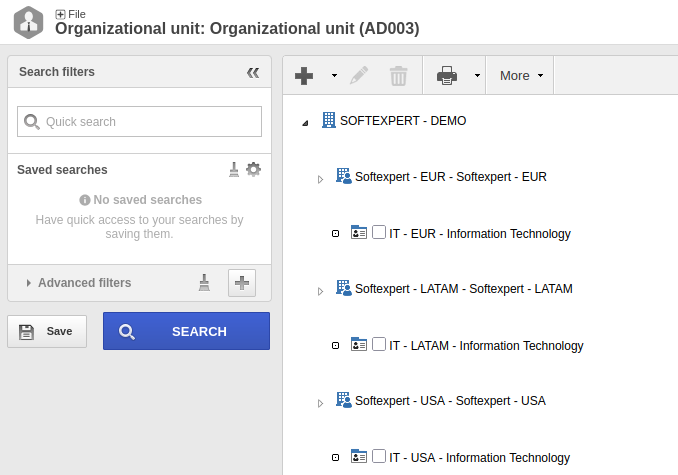This screenshot has height=475, width=678.
Task: Click the delete trash icon
Action: [x=398, y=76]
